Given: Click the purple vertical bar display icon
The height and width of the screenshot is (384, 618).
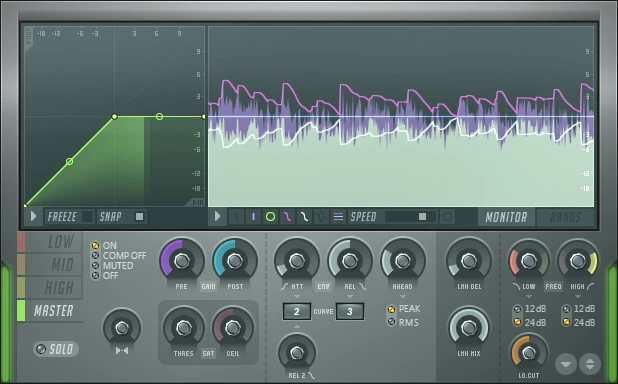Looking at the screenshot, I should [253, 216].
